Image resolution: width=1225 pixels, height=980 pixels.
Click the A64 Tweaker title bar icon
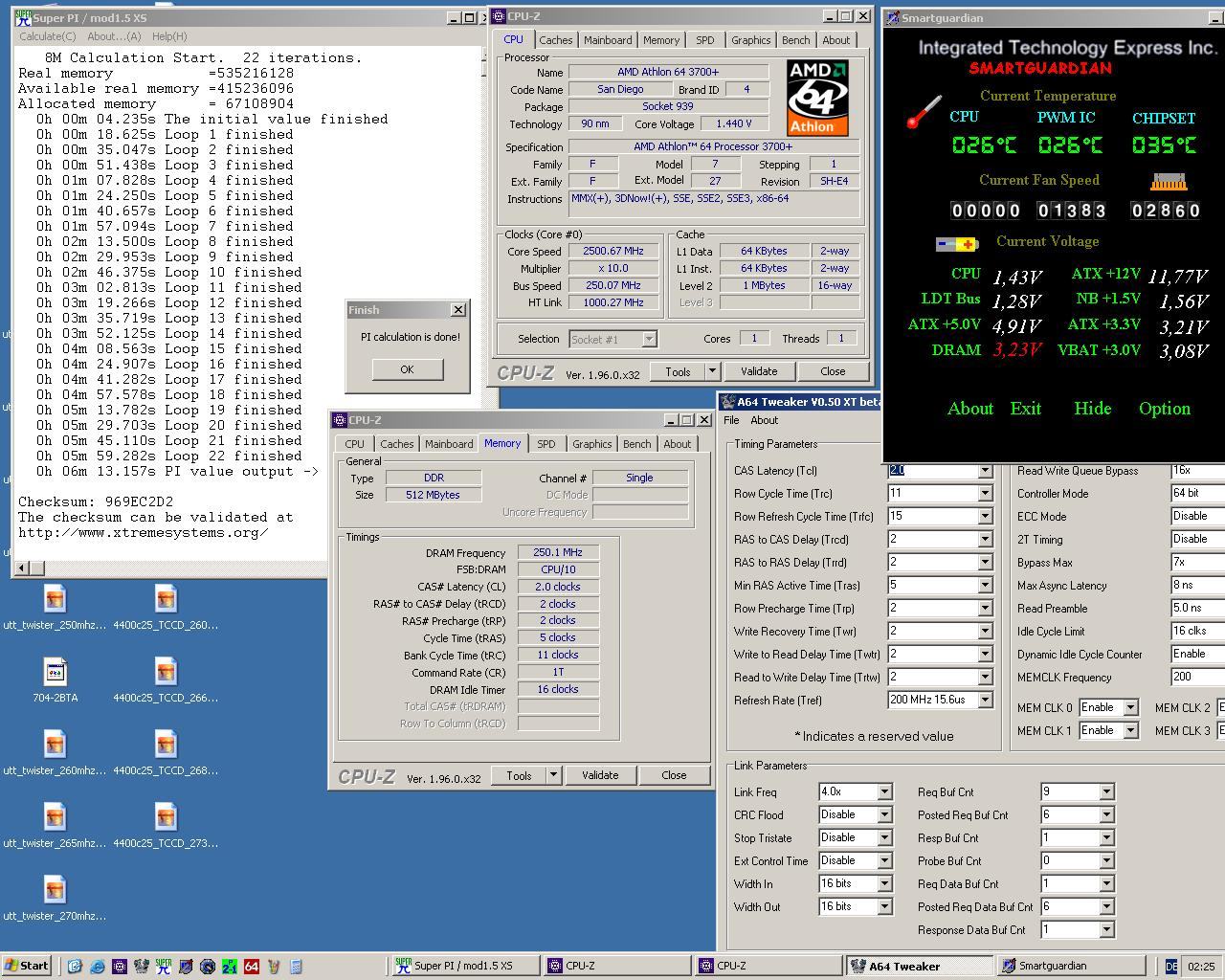(x=727, y=402)
